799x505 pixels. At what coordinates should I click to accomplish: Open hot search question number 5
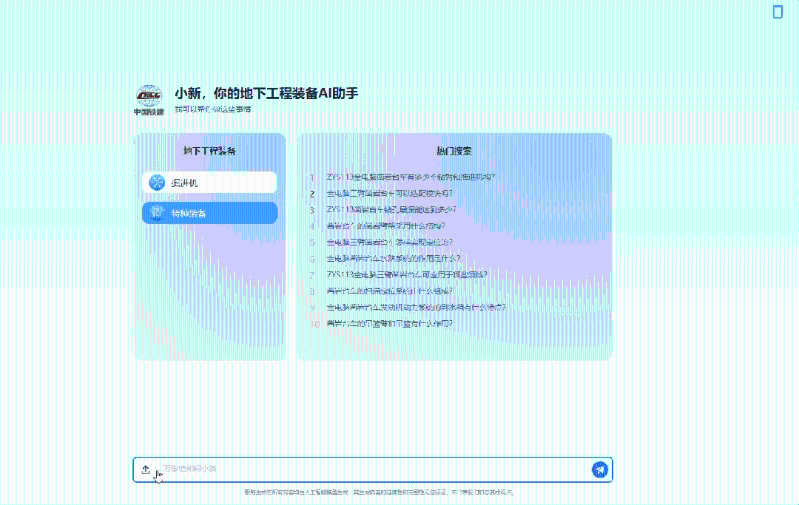pos(389,242)
